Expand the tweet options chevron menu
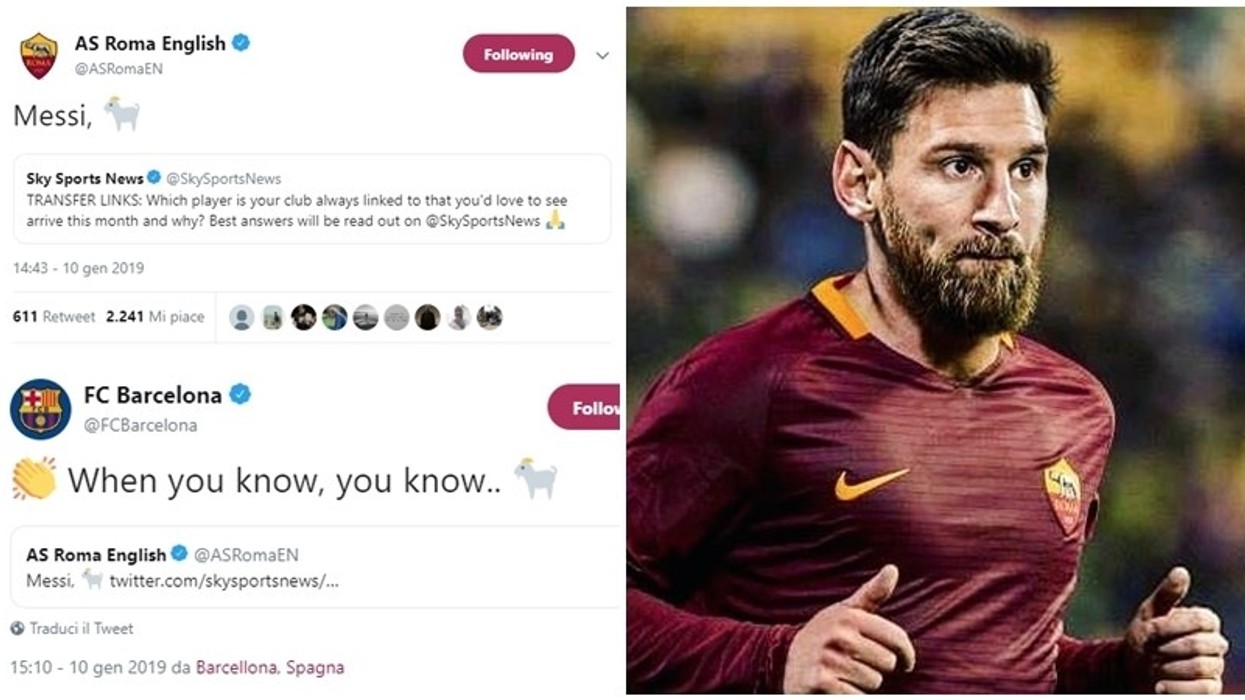The height and width of the screenshot is (700, 1245). (602, 56)
